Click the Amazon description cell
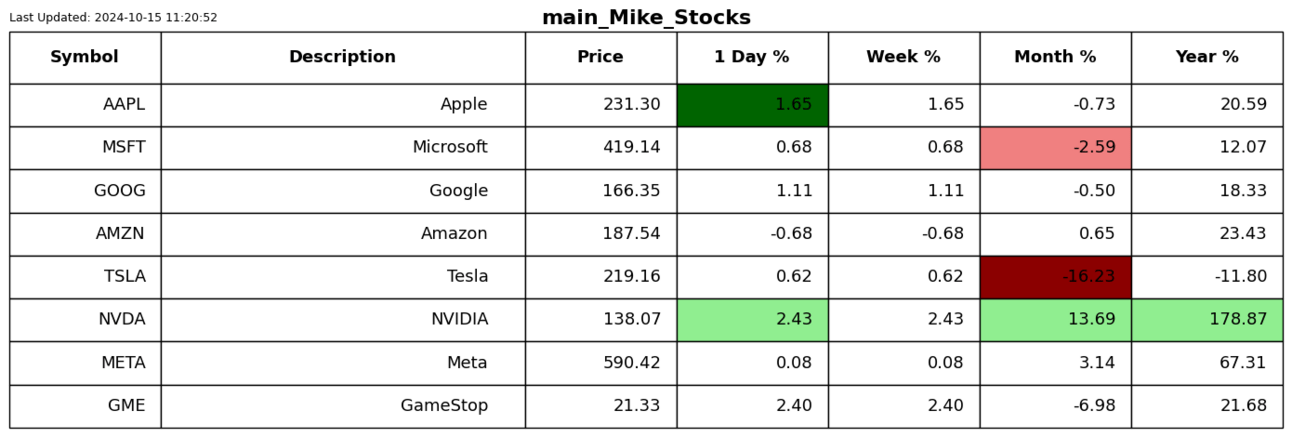The image size is (1292, 437). point(343,234)
